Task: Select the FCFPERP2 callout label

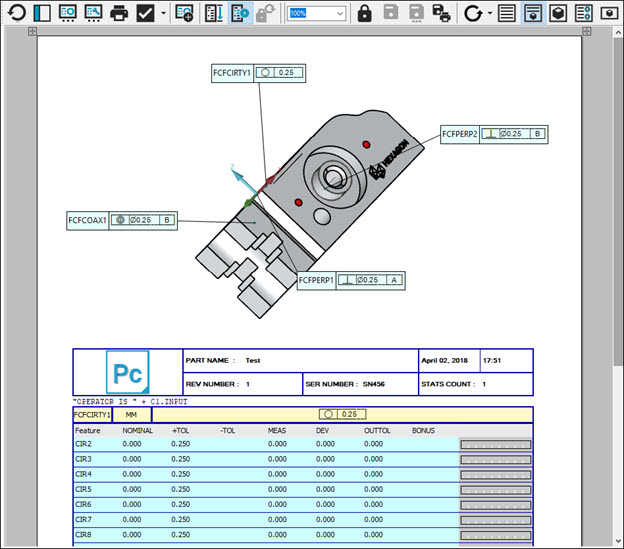Action: pos(461,133)
